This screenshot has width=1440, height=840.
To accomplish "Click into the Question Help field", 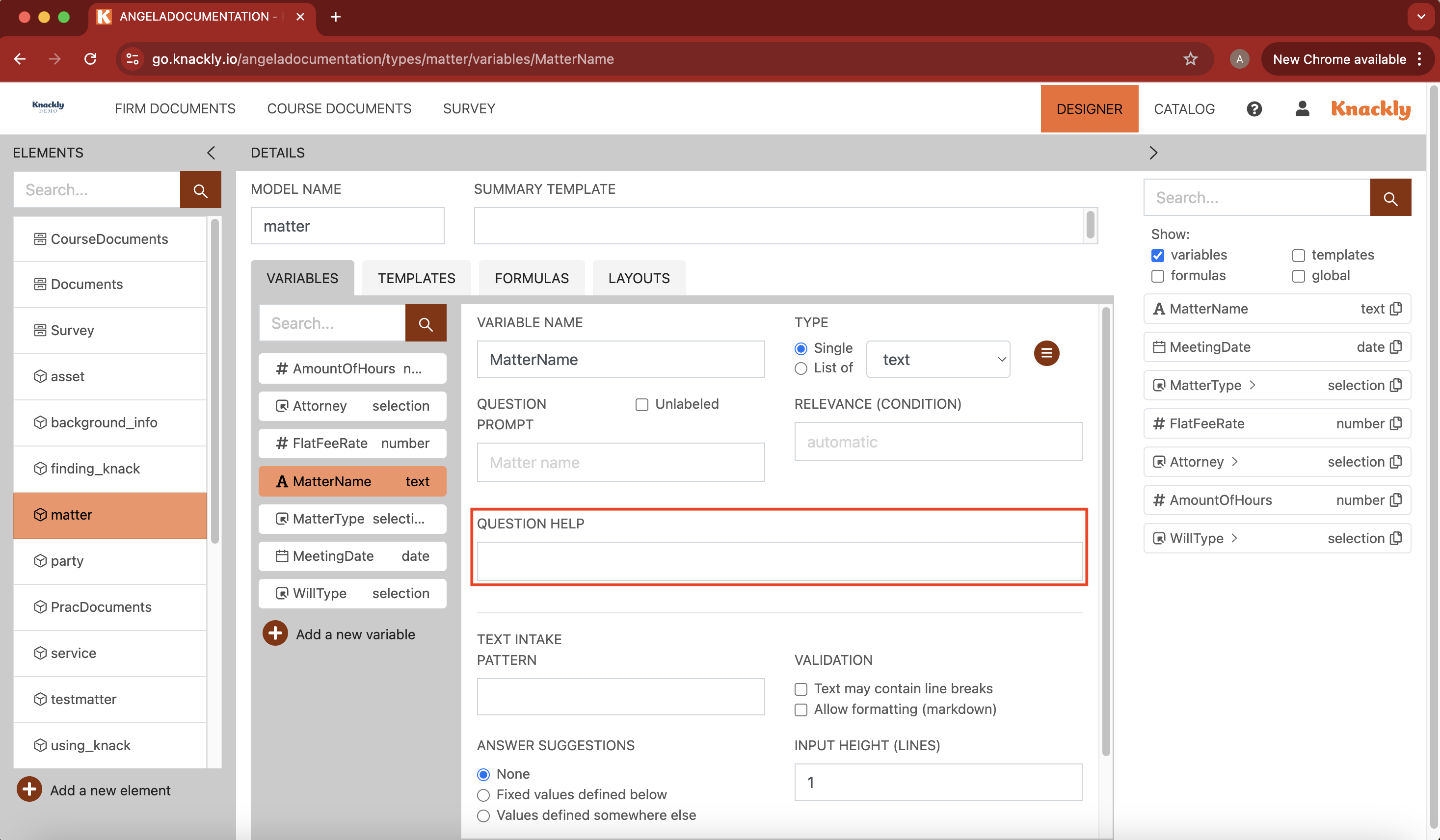I will point(779,561).
